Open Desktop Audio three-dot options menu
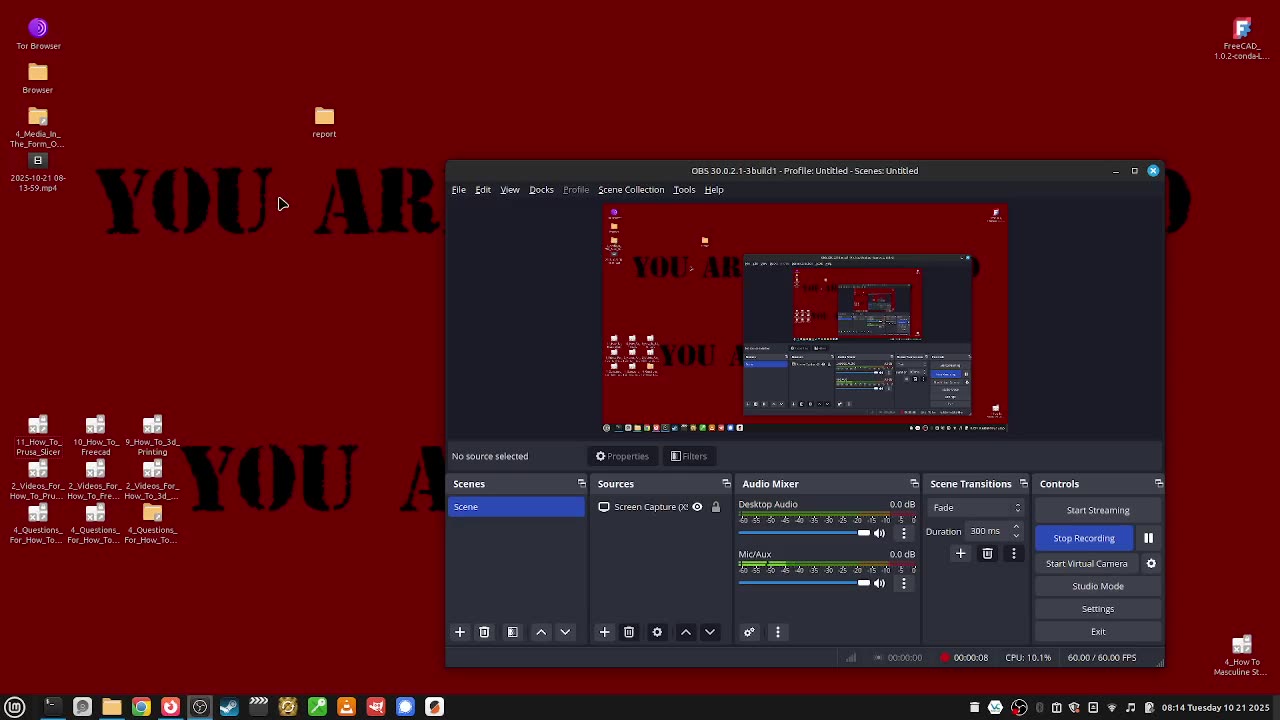1280x720 pixels. coord(904,533)
